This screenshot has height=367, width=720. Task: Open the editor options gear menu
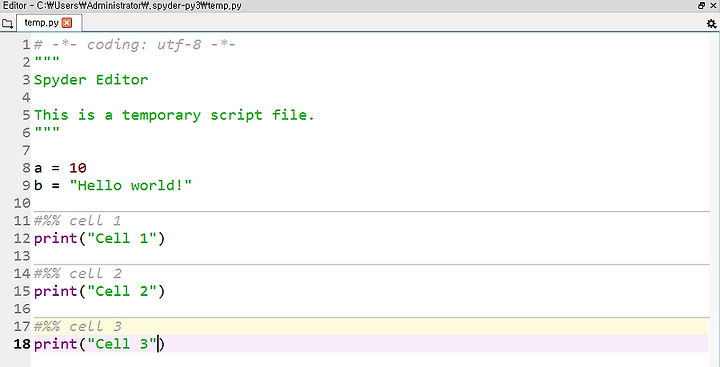[x=711, y=23]
